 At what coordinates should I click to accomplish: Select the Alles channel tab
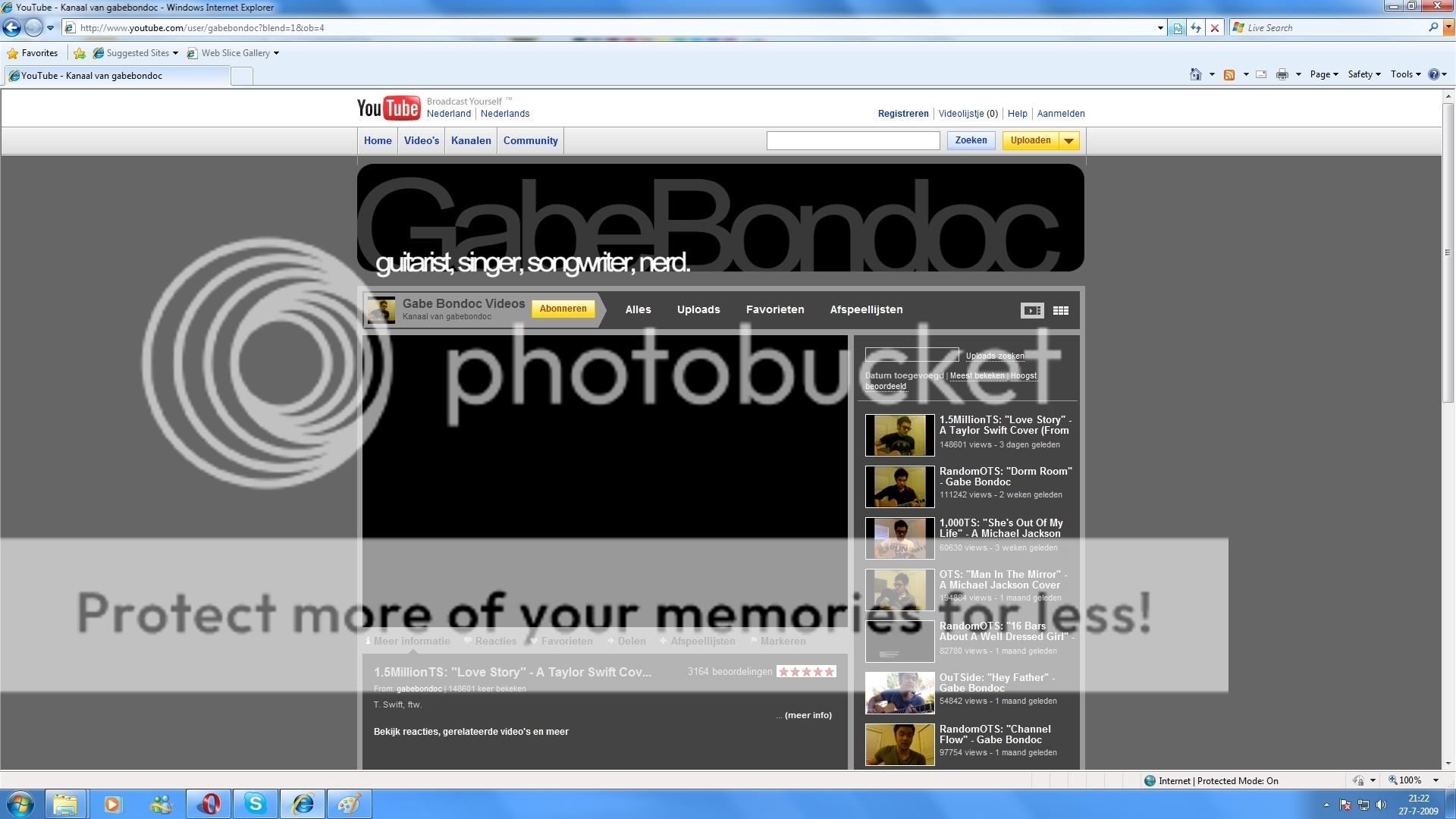click(638, 309)
